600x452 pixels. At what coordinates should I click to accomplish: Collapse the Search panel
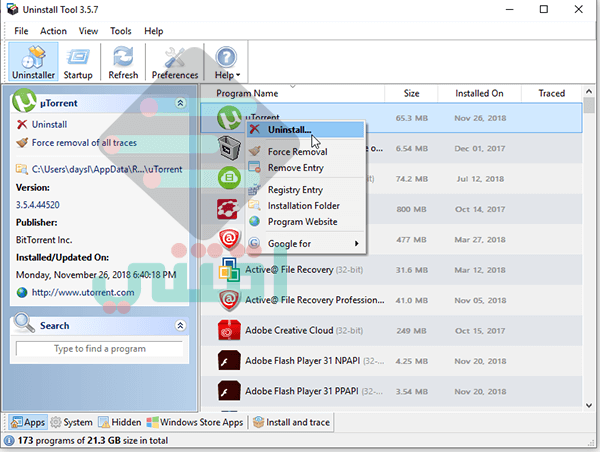click(180, 325)
